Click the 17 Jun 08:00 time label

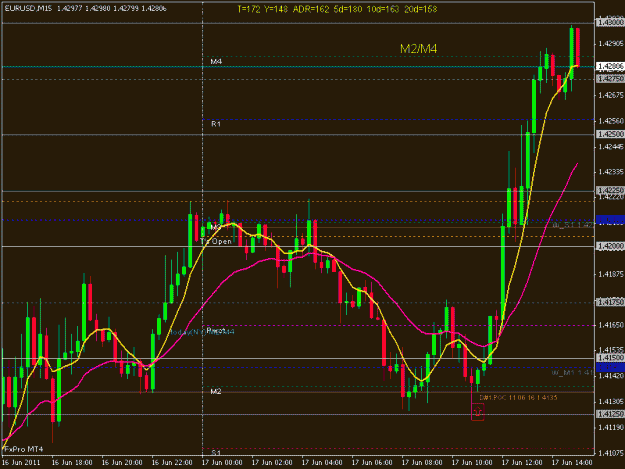point(422,463)
